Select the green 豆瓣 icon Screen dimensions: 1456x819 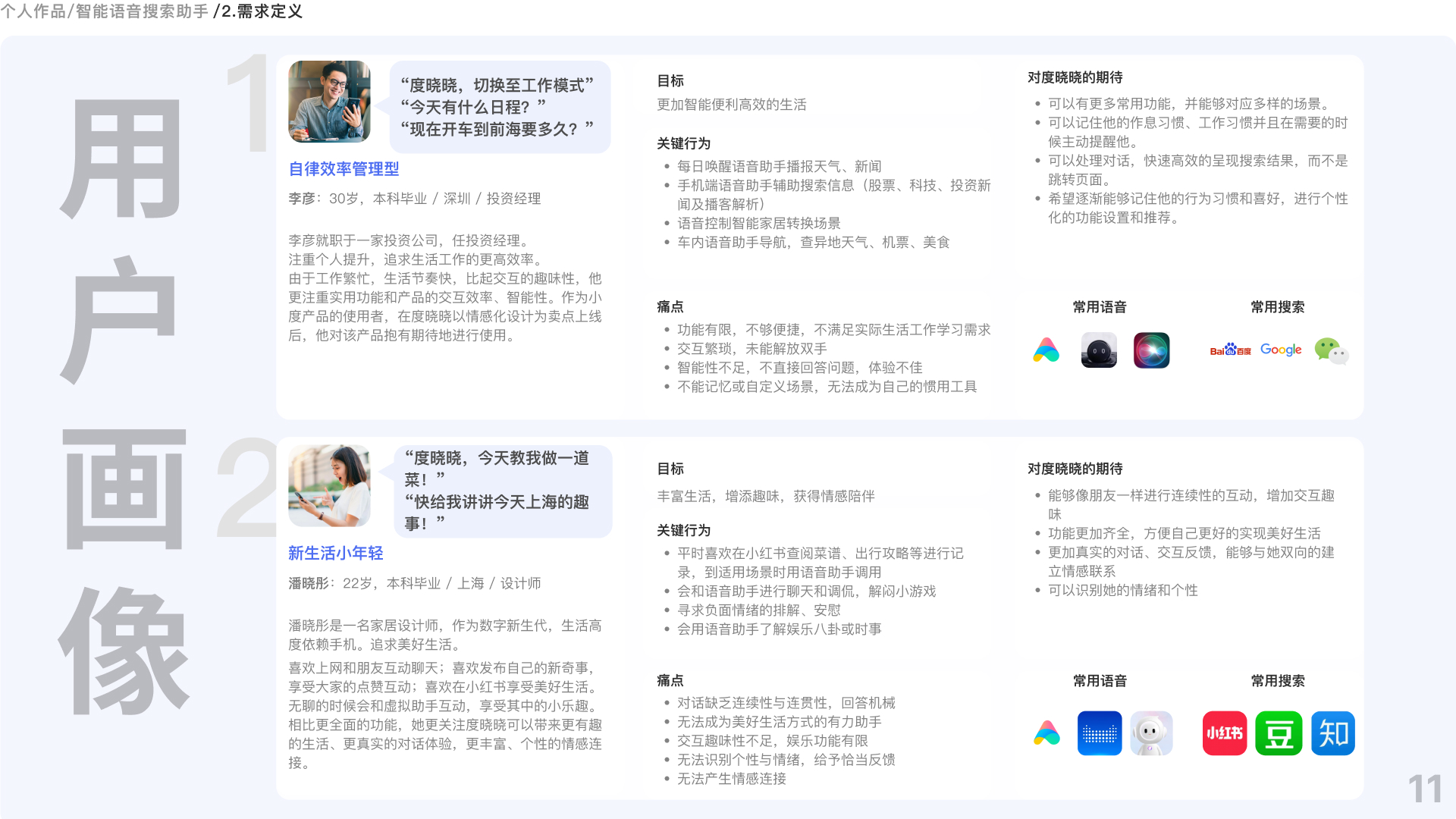[1279, 733]
